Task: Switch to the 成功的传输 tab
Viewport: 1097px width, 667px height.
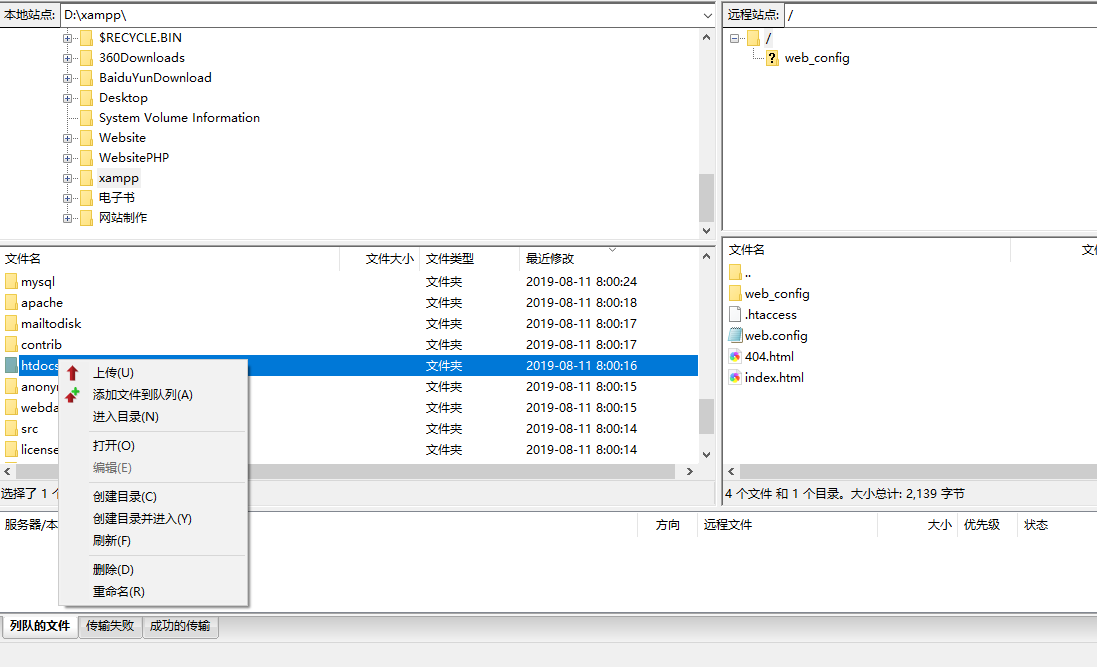Action: click(x=181, y=626)
